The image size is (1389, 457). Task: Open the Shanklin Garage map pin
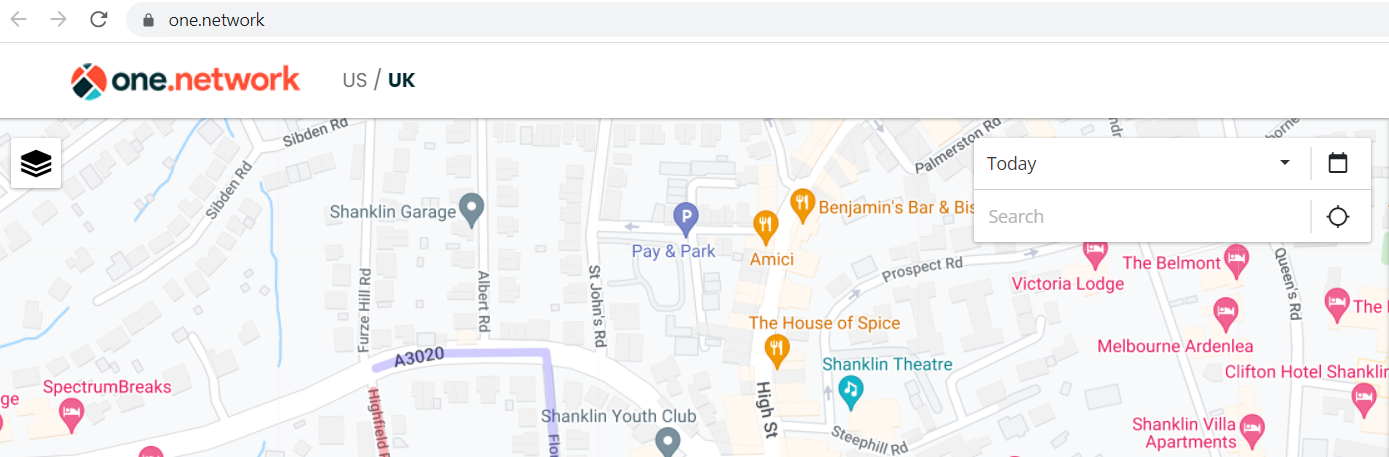(472, 210)
